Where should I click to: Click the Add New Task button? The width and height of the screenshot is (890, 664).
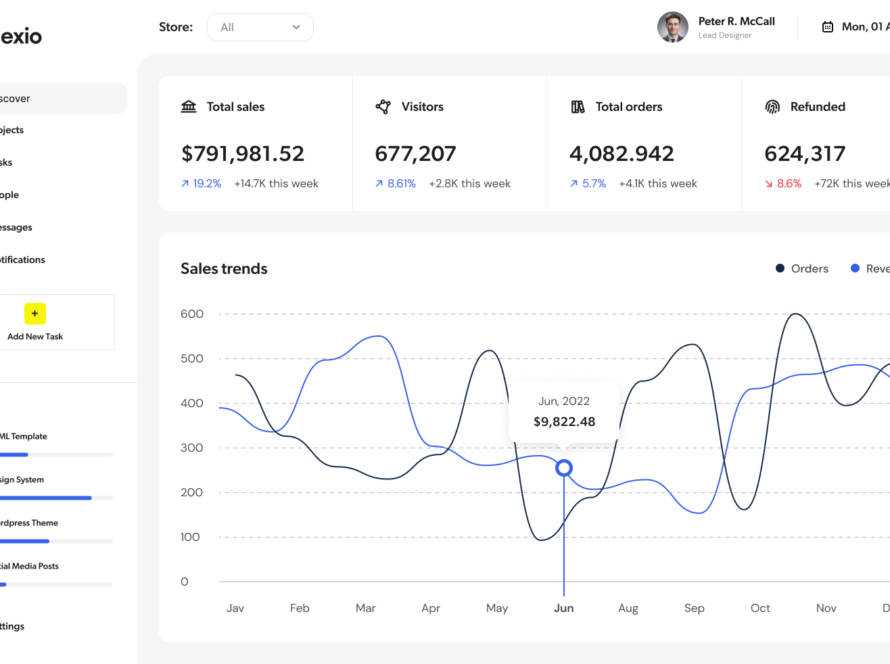pyautogui.click(x=36, y=322)
